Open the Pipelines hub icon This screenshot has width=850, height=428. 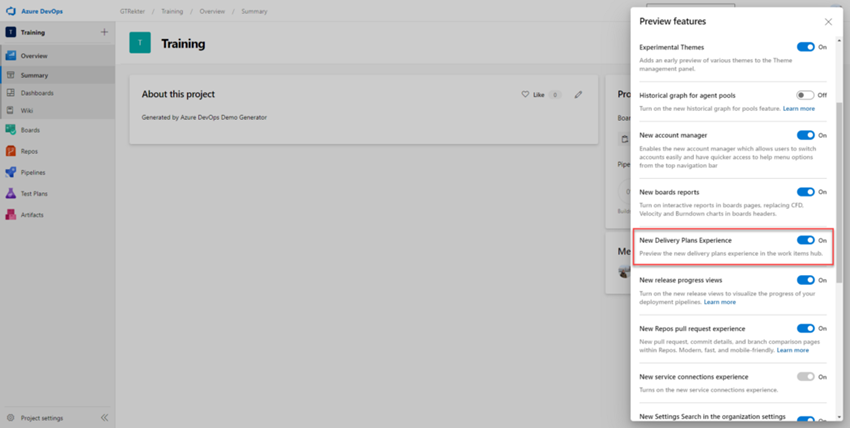pos(10,172)
